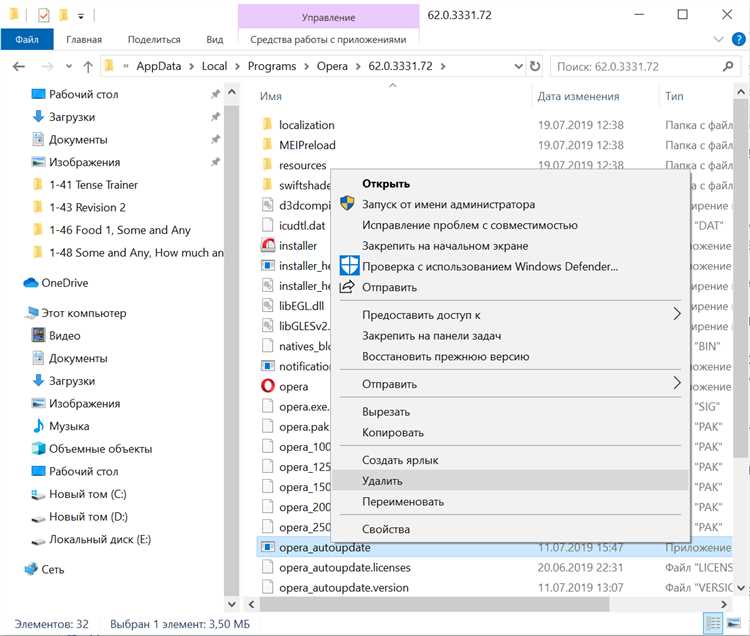Viewport: 750px width, 636px height.
Task: Open Средства работы с приложениями tab
Action: 328,40
